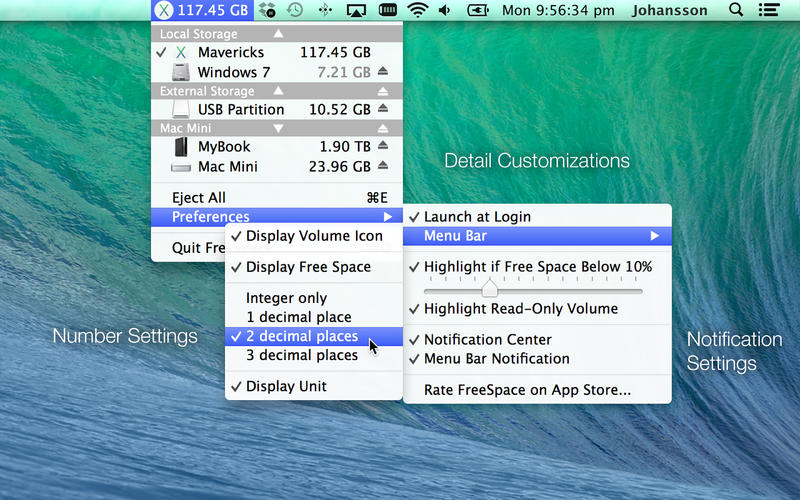Click Rate FreeSpace on App Store
The width and height of the screenshot is (800, 500).
tap(527, 390)
